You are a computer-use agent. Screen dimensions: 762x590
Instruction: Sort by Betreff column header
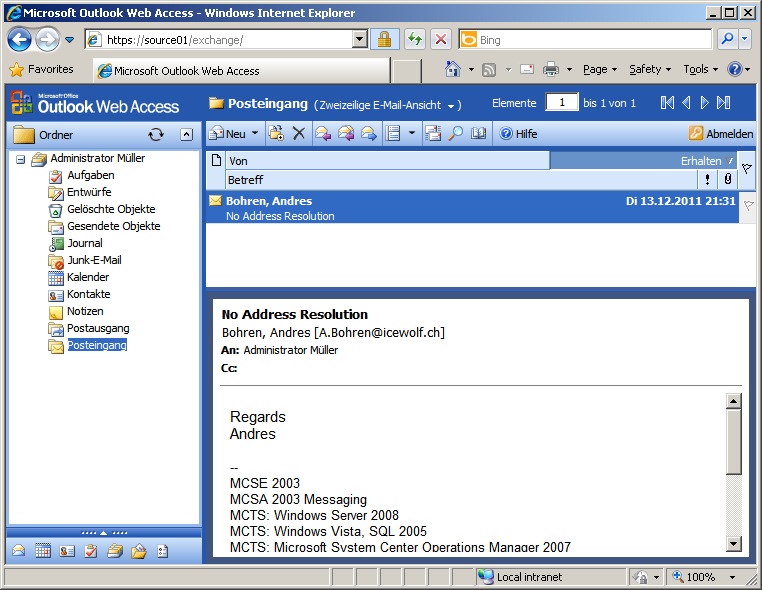[x=461, y=180]
